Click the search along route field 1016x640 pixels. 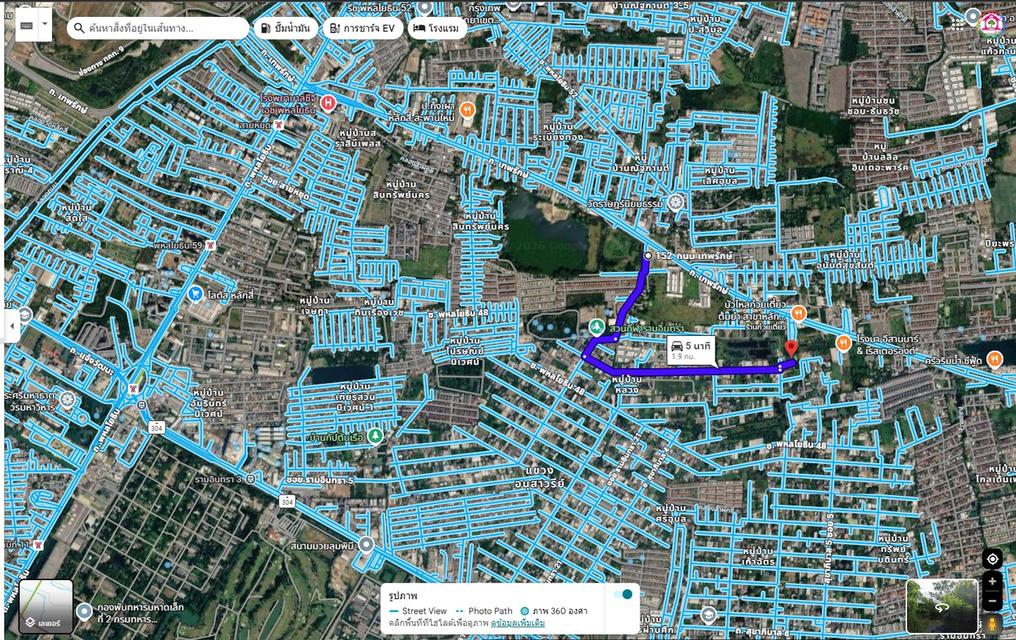point(160,29)
